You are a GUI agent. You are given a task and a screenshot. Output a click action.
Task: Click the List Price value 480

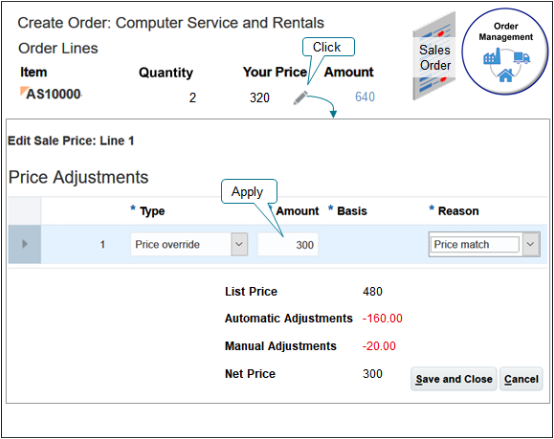pyautogui.click(x=372, y=292)
